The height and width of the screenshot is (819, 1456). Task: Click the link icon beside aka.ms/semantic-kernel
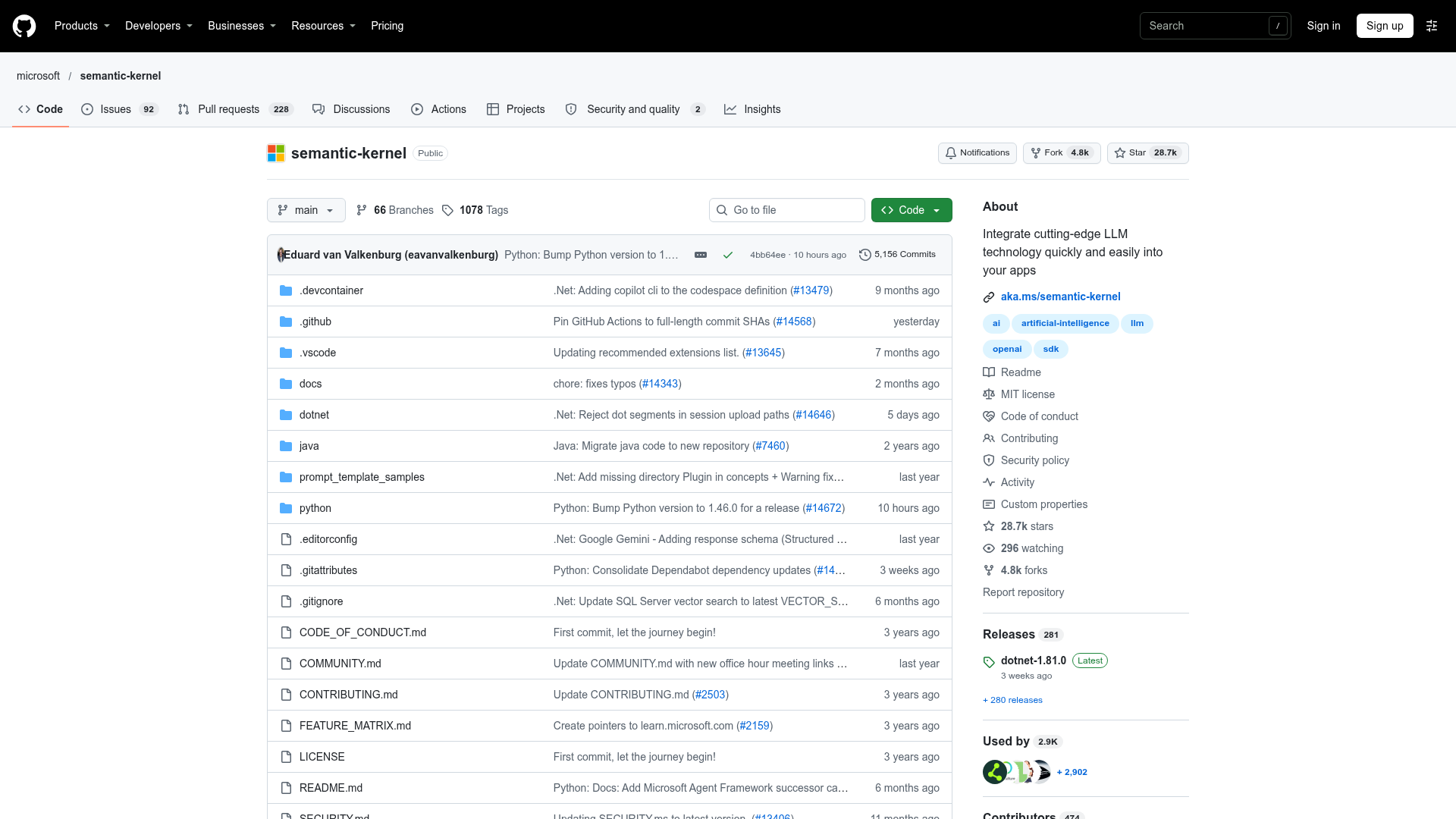[989, 297]
